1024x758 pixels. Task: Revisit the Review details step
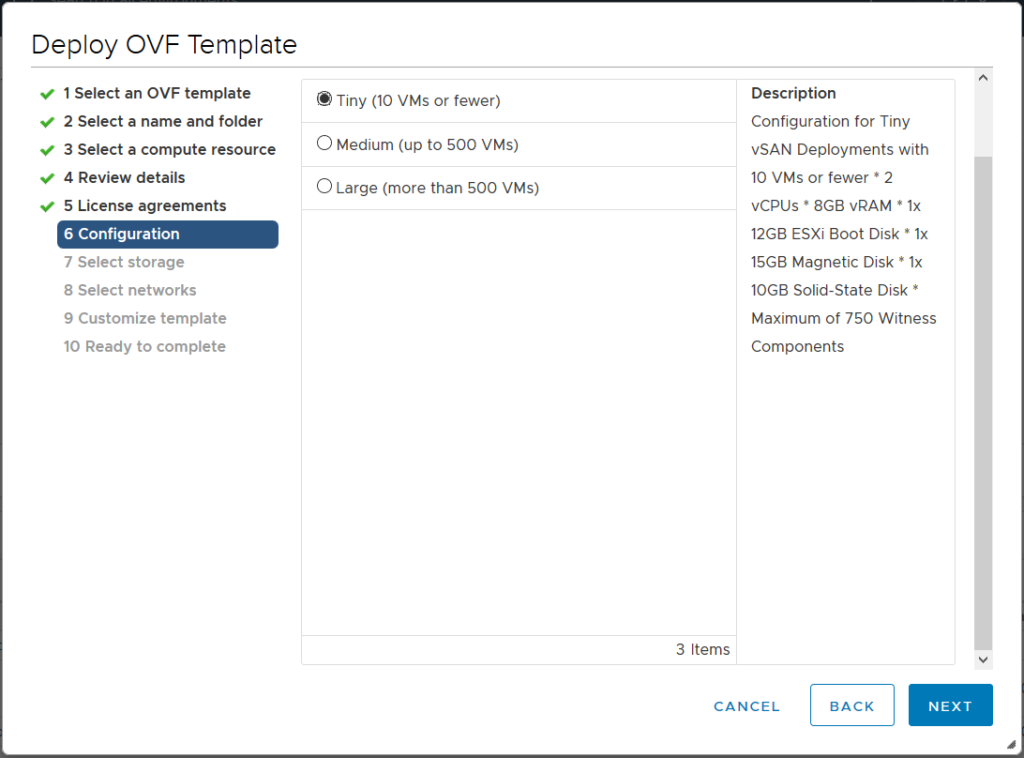[125, 177]
